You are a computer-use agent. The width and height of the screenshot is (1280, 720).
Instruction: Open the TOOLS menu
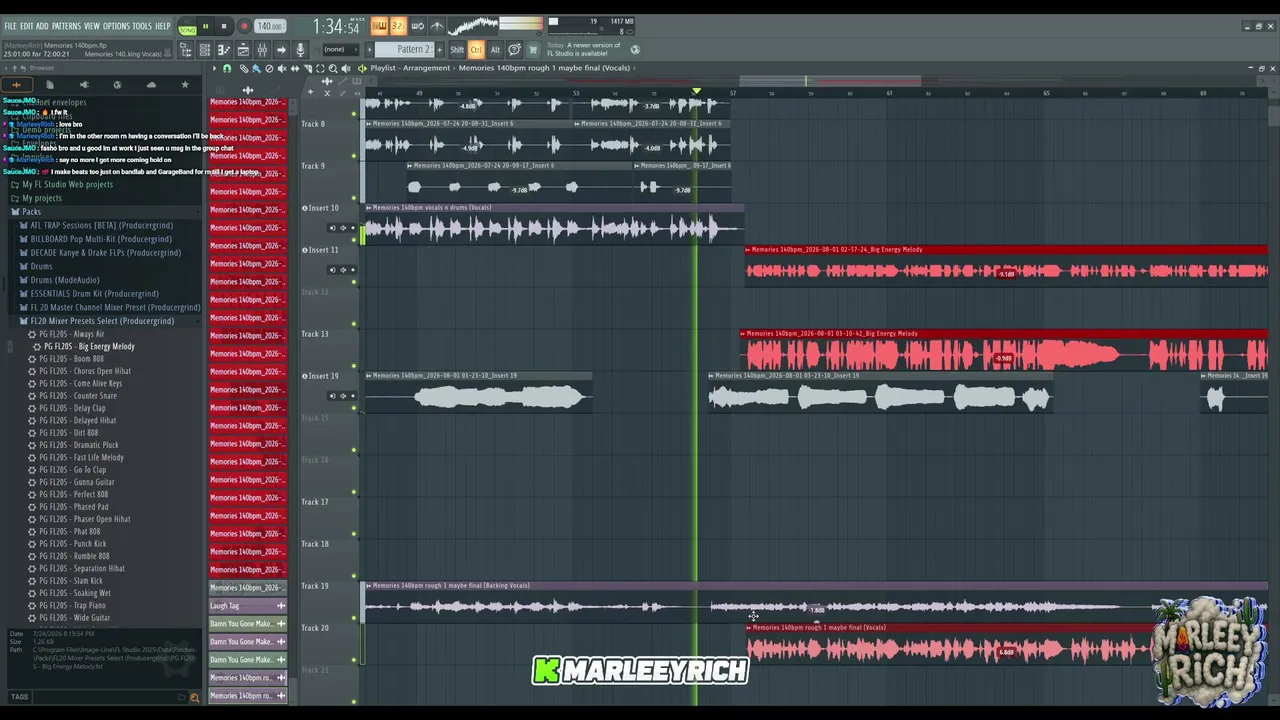[142, 26]
